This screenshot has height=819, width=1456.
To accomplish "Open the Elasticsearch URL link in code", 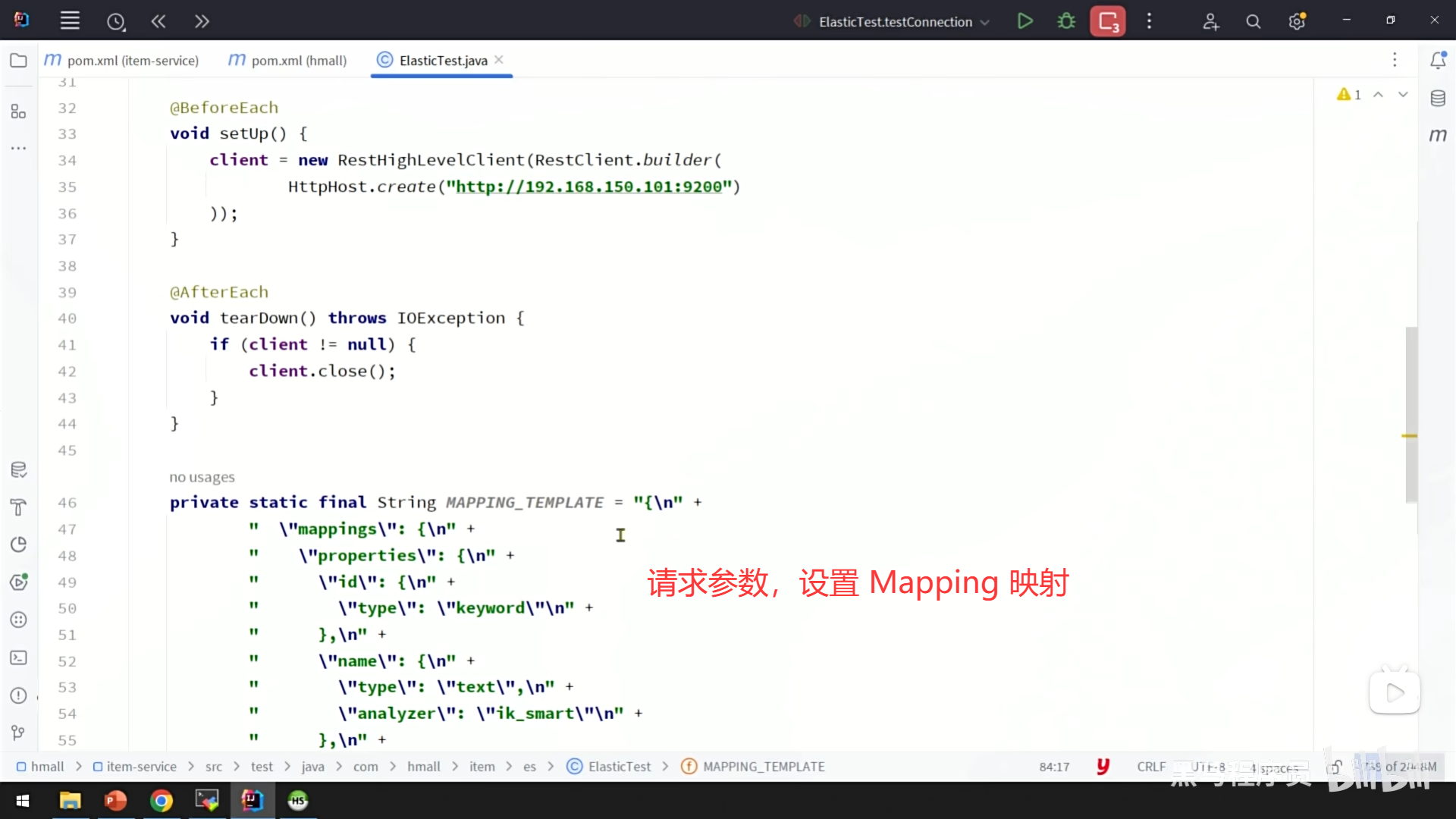I will point(588,187).
